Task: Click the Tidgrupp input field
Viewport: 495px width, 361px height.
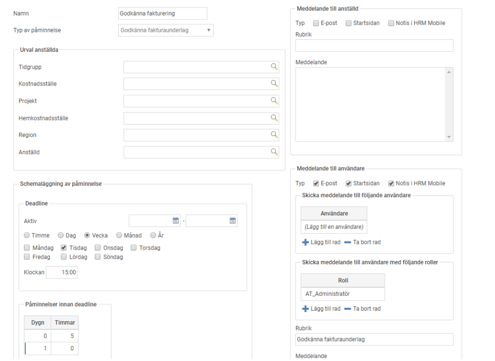Action: point(201,67)
